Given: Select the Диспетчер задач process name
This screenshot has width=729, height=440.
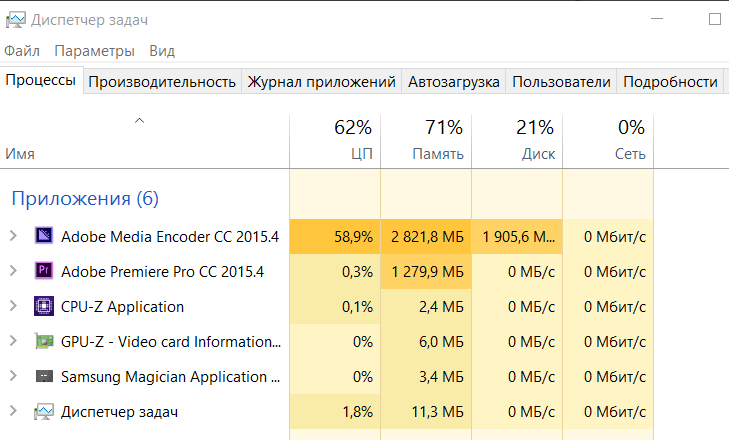Looking at the screenshot, I should point(119,412).
